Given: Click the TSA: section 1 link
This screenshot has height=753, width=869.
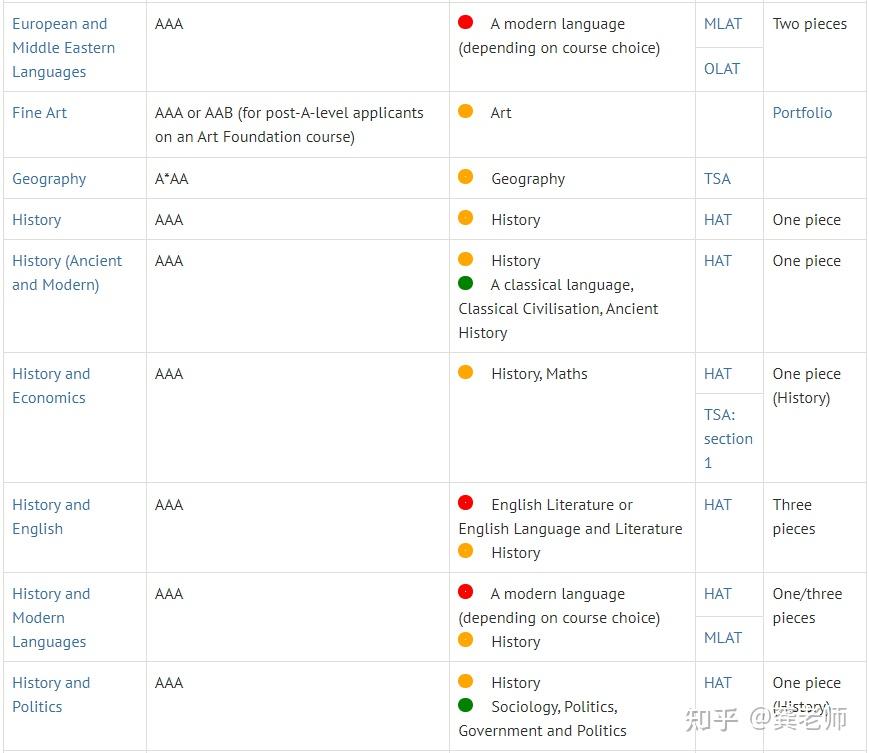Looking at the screenshot, I should pyautogui.click(x=727, y=439).
